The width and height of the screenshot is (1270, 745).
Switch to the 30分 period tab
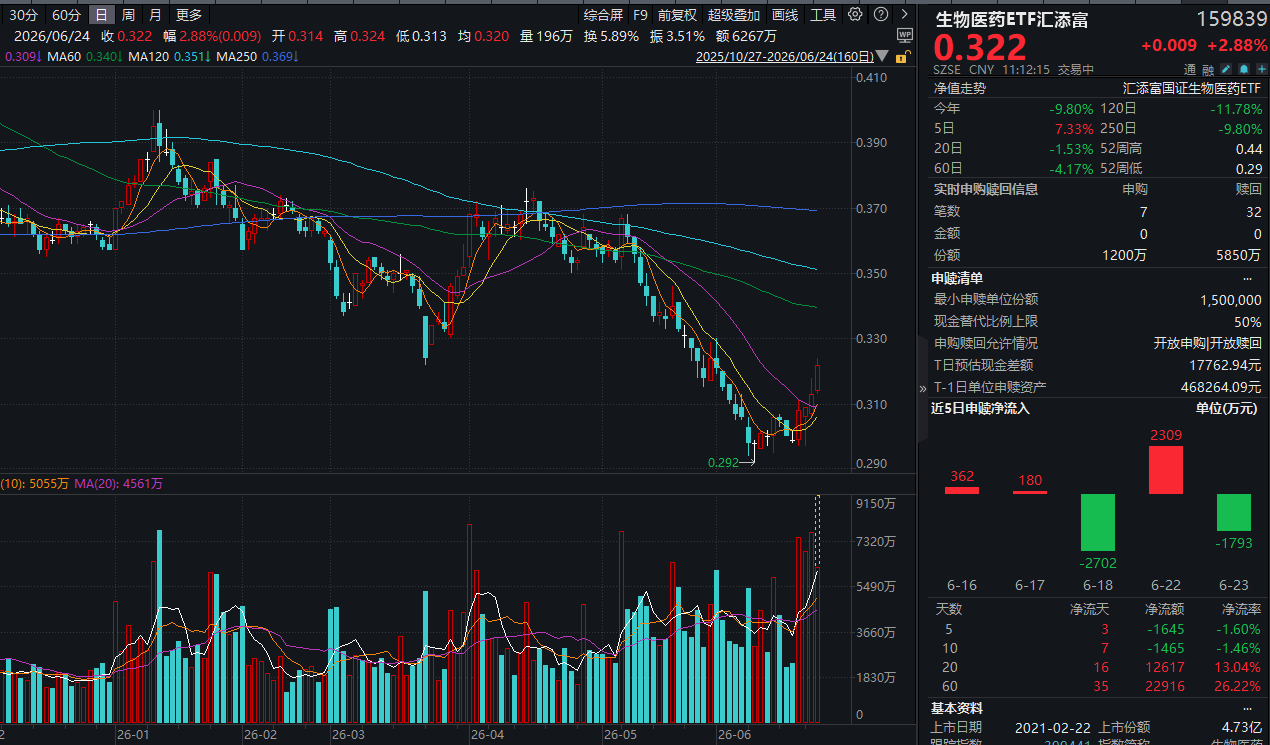[24, 15]
